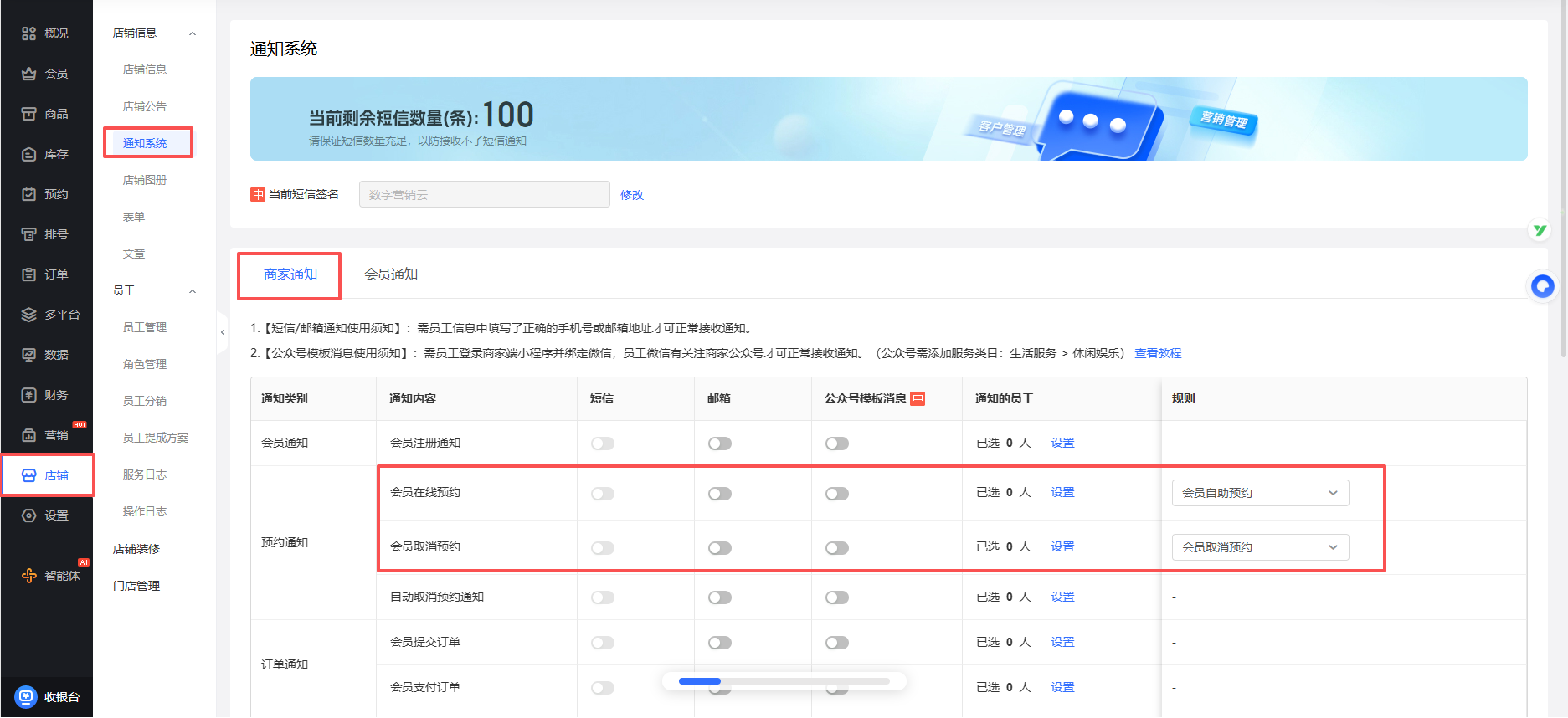Switch to the 商家通知 tab
Image resolution: width=1568 pixels, height=718 pixels.
(x=290, y=274)
